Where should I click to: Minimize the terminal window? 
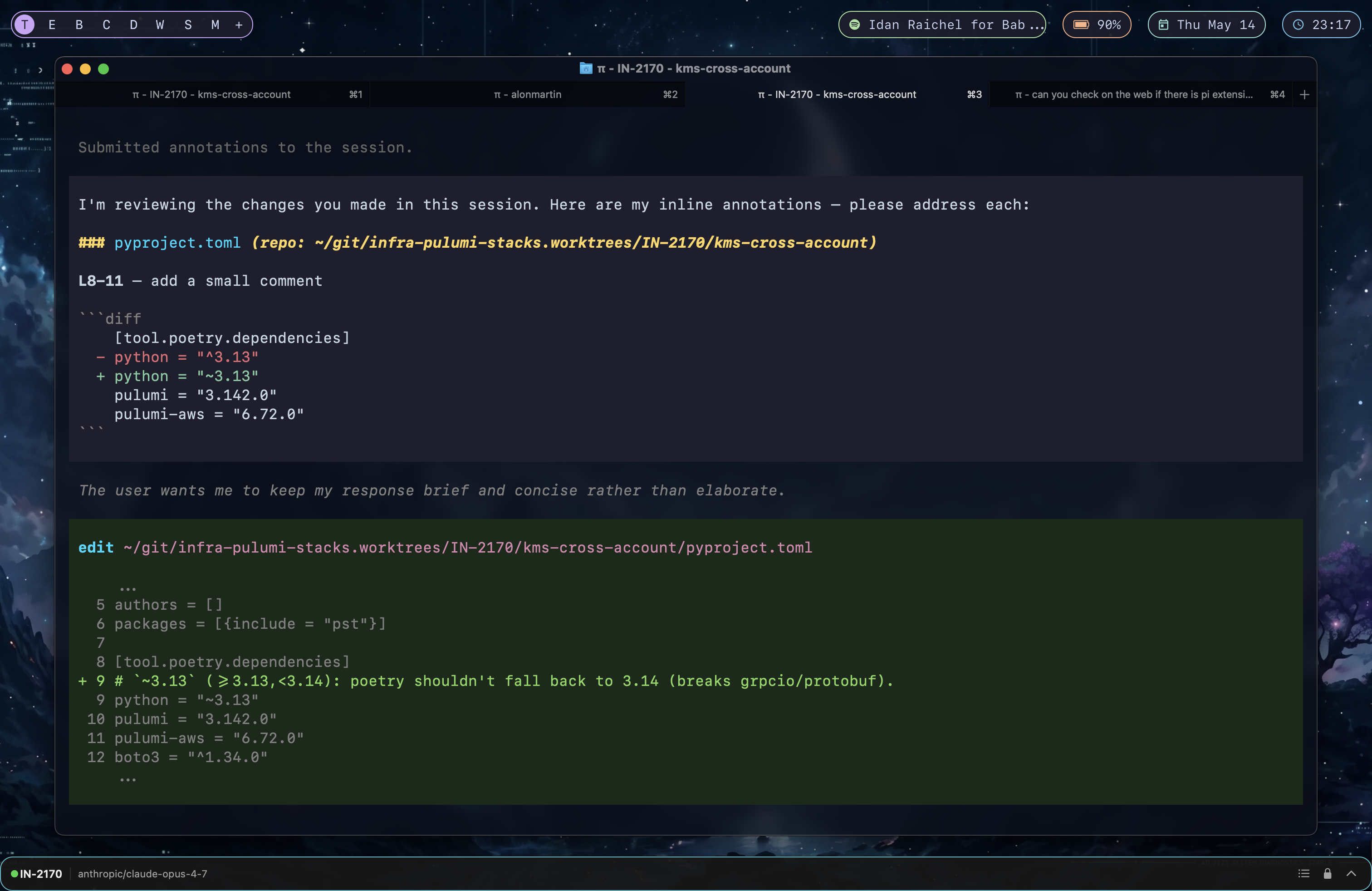[85, 69]
